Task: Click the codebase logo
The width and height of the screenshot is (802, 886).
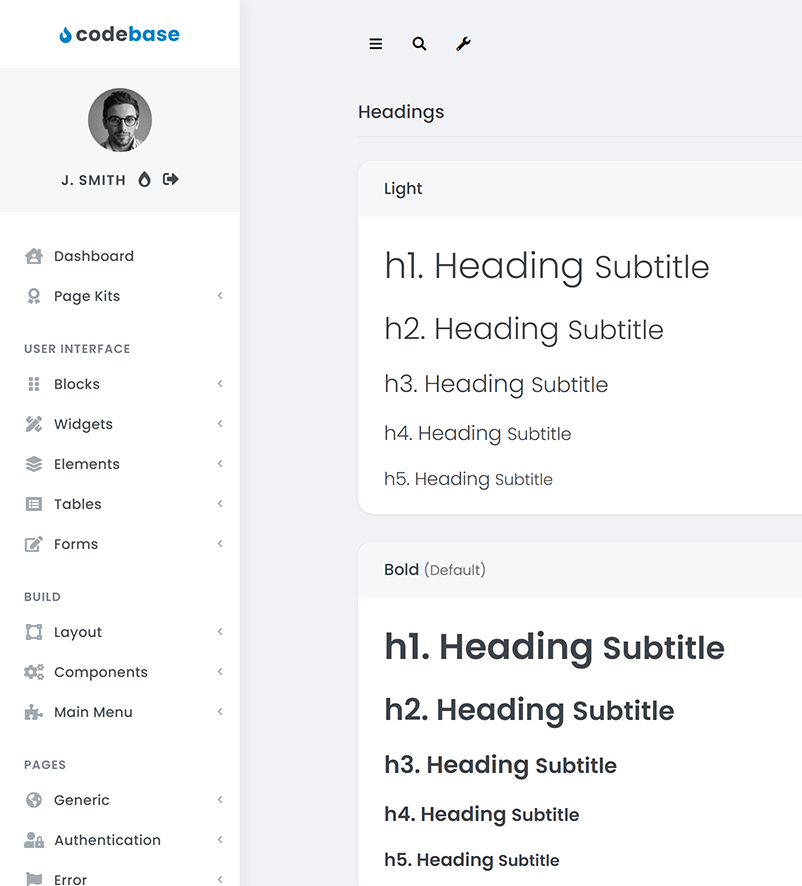Action: [x=119, y=33]
